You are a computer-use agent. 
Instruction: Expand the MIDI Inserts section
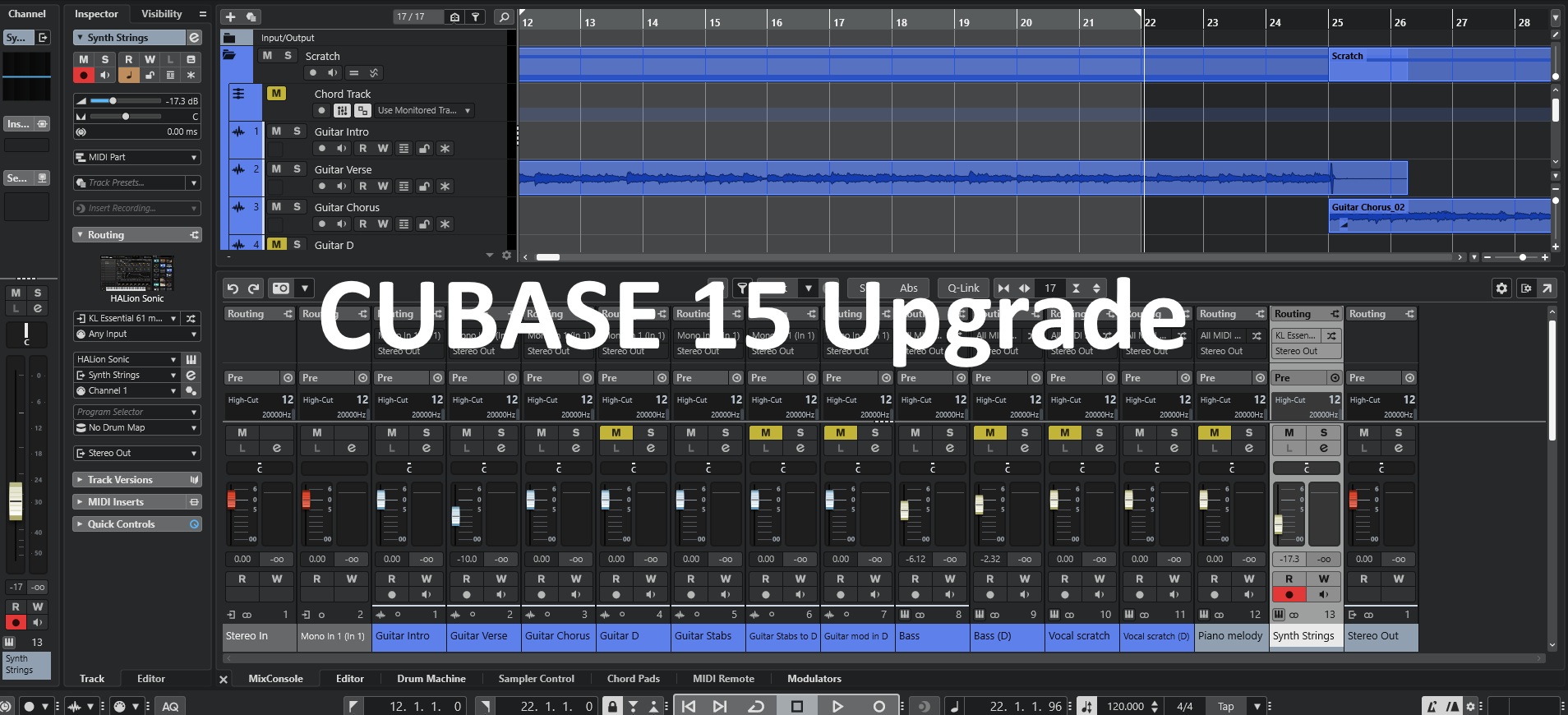[x=137, y=502]
